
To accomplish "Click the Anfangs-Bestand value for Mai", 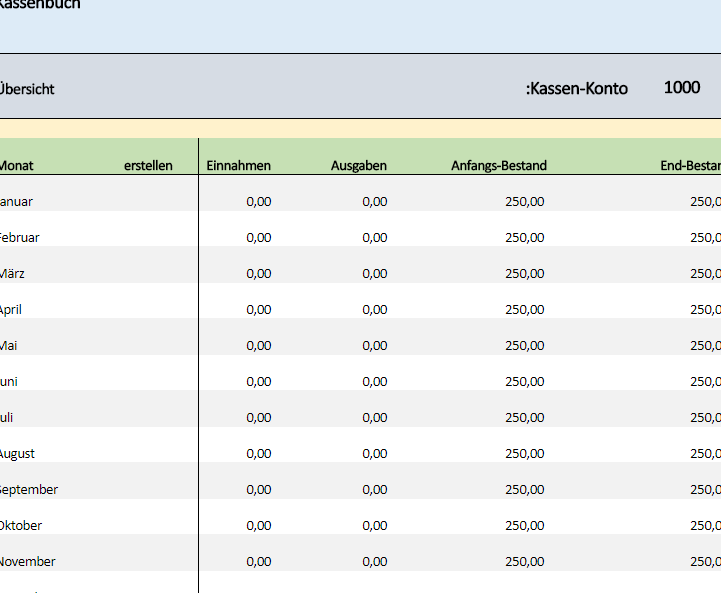I will [524, 345].
